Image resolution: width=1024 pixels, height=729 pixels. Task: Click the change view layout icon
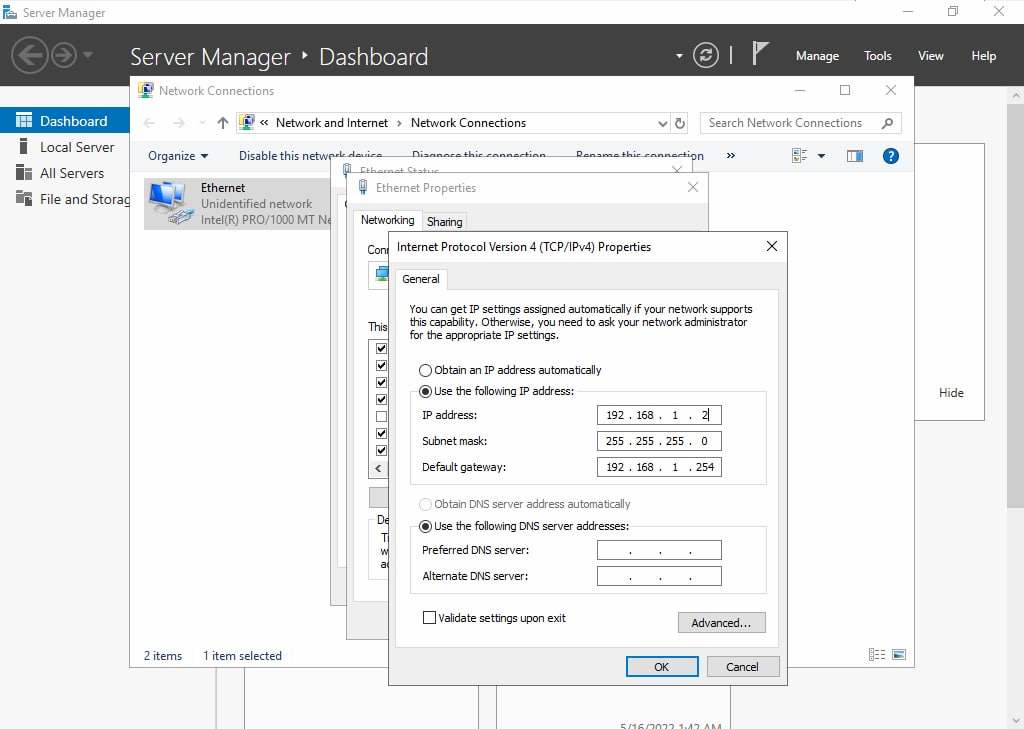tap(800, 156)
